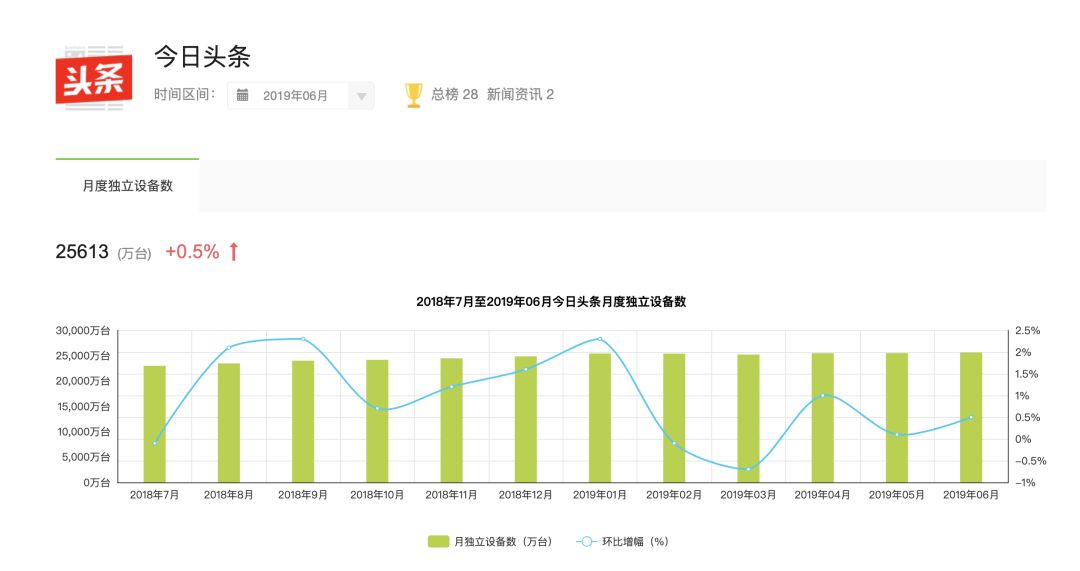Screen dimensions: 1080x571
Task: Click the 2019年04月 green bar
Action: tap(822, 417)
